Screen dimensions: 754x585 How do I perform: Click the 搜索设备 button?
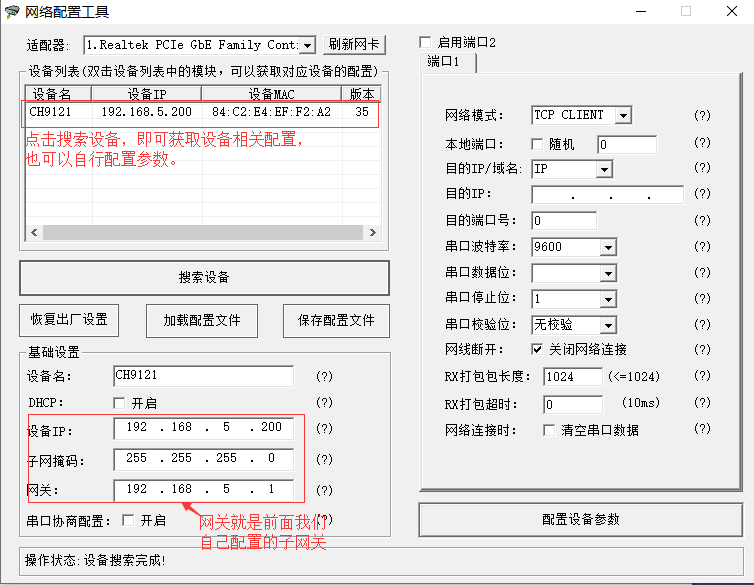click(x=204, y=278)
